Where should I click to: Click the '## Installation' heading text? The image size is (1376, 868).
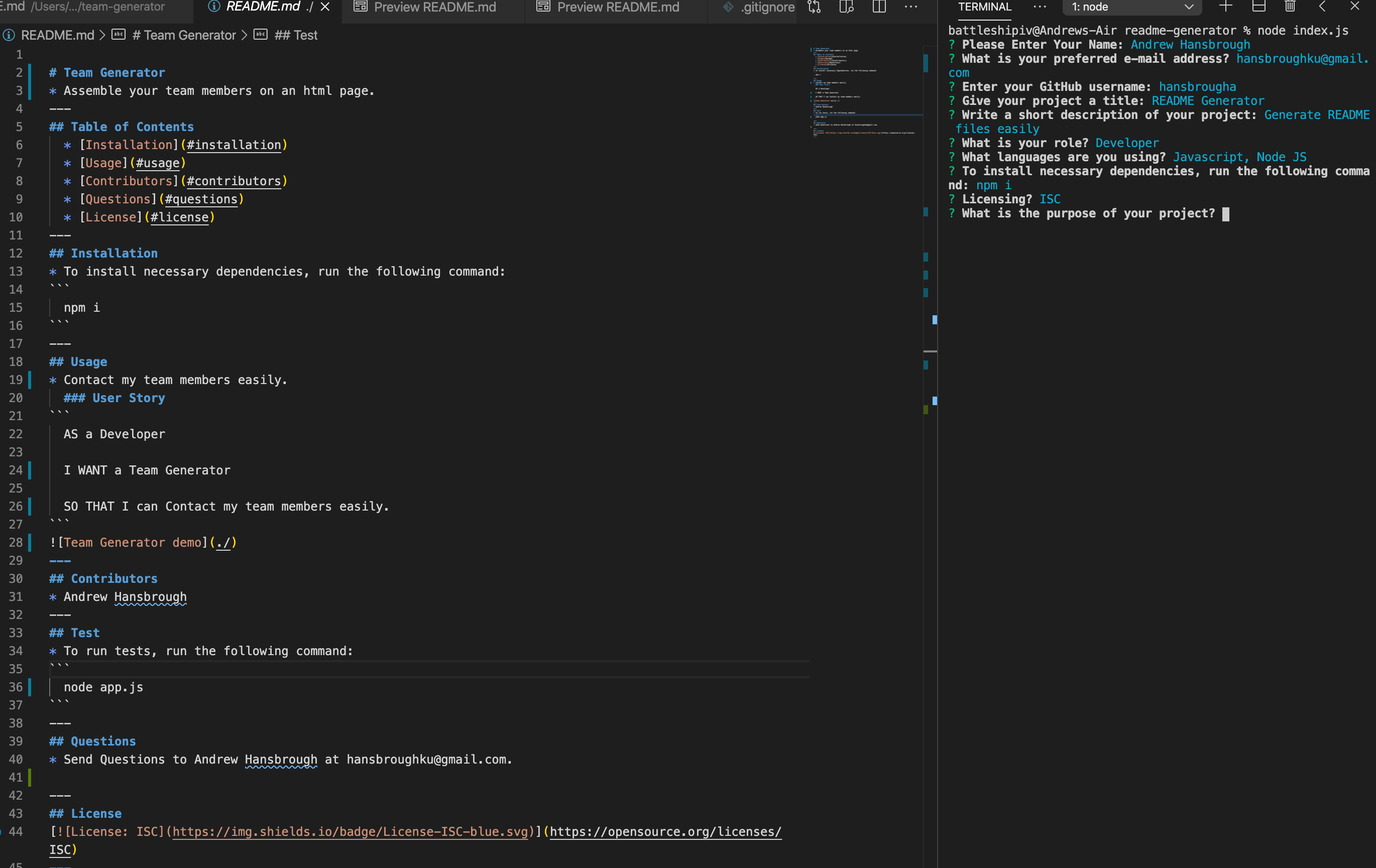point(103,254)
